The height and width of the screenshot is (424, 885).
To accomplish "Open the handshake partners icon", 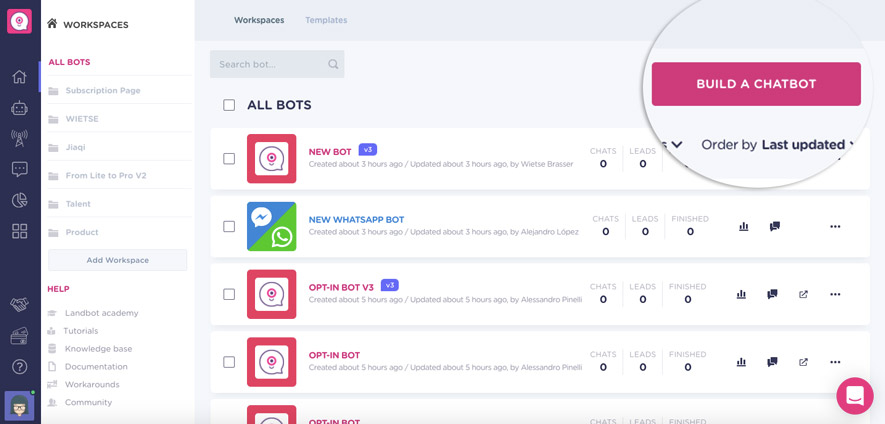I will 20,305.
